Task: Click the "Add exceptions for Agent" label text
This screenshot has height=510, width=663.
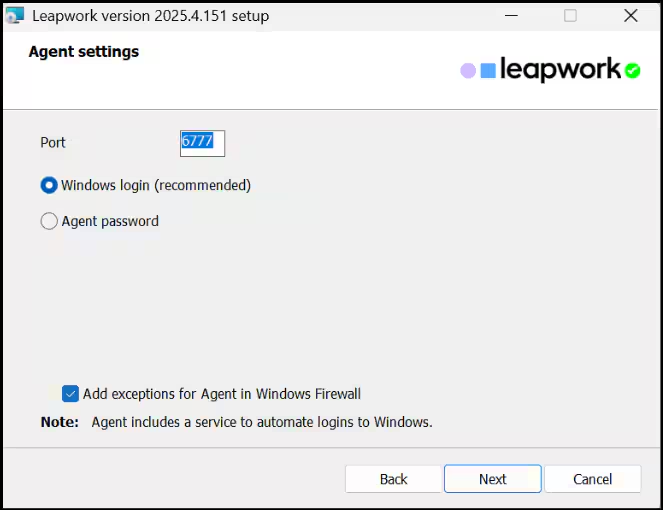Action: (x=222, y=394)
